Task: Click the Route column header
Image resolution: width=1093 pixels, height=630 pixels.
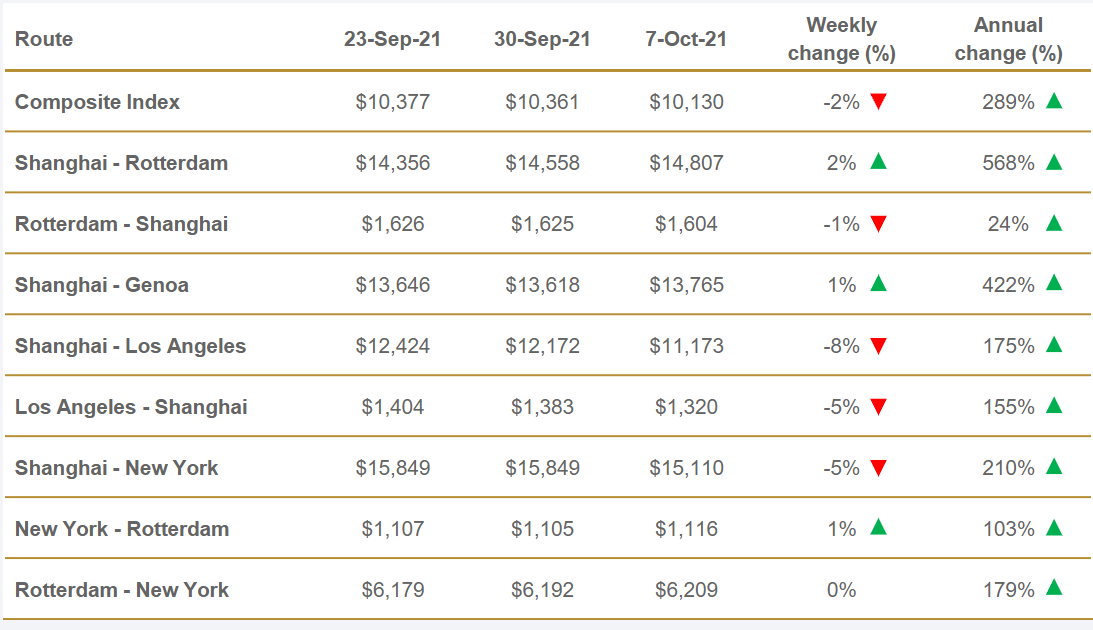Action: [44, 40]
